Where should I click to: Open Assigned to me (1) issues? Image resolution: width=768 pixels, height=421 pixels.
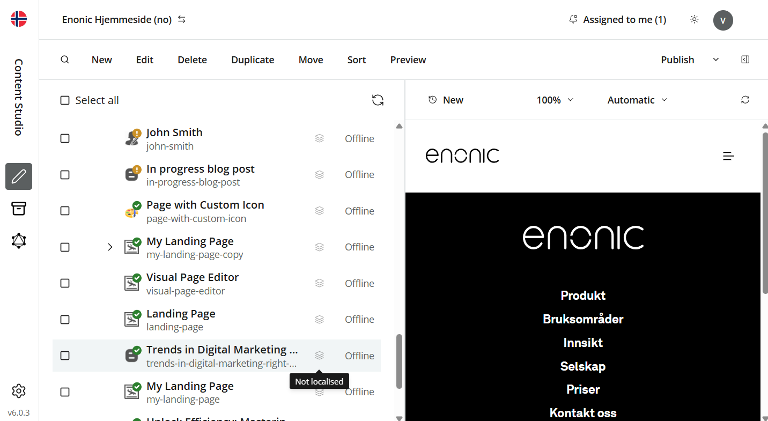click(x=624, y=20)
